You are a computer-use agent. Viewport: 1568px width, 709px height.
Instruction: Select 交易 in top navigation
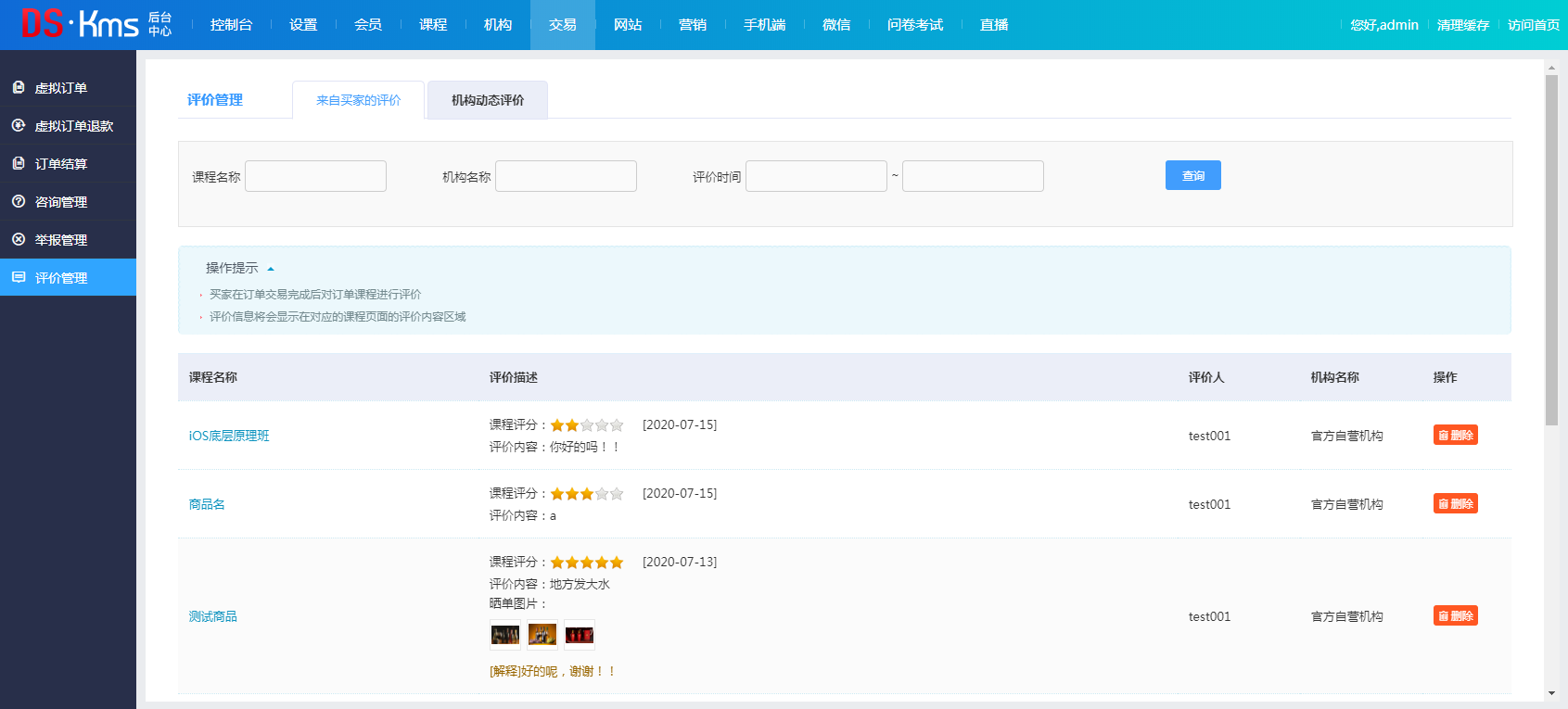pos(563,25)
